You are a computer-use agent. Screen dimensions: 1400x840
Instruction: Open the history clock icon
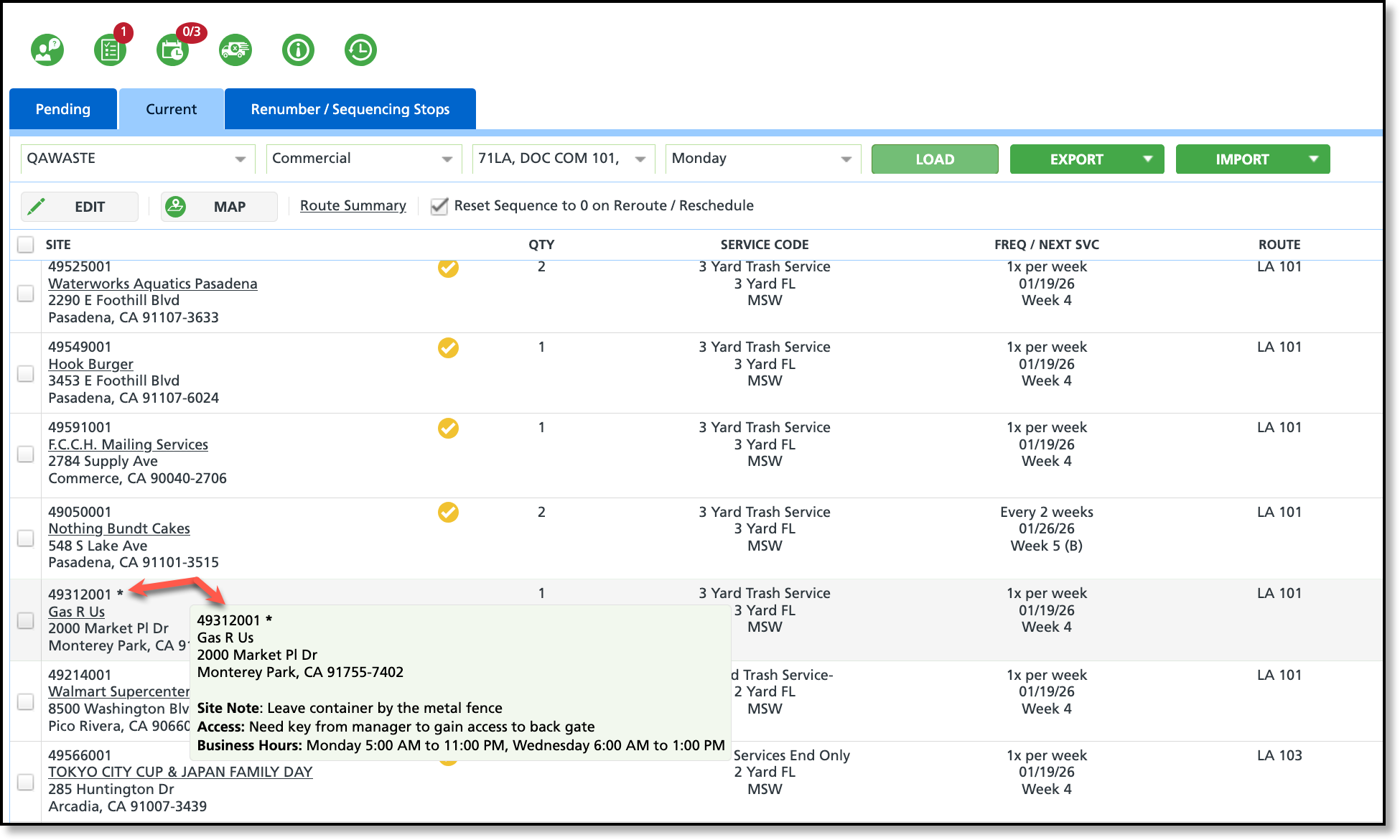pos(360,50)
